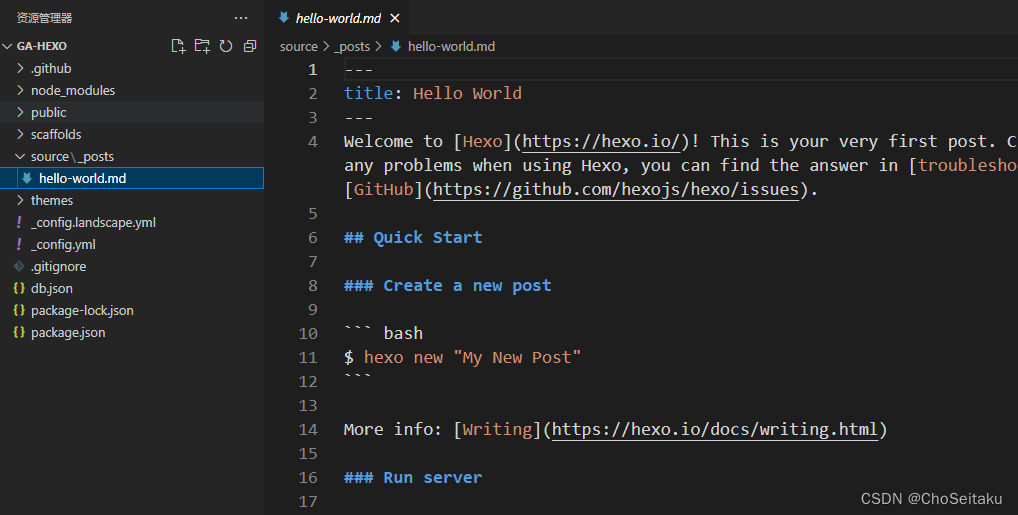
Task: Click the markdown icon on hello-world.md tab
Action: click(284, 18)
